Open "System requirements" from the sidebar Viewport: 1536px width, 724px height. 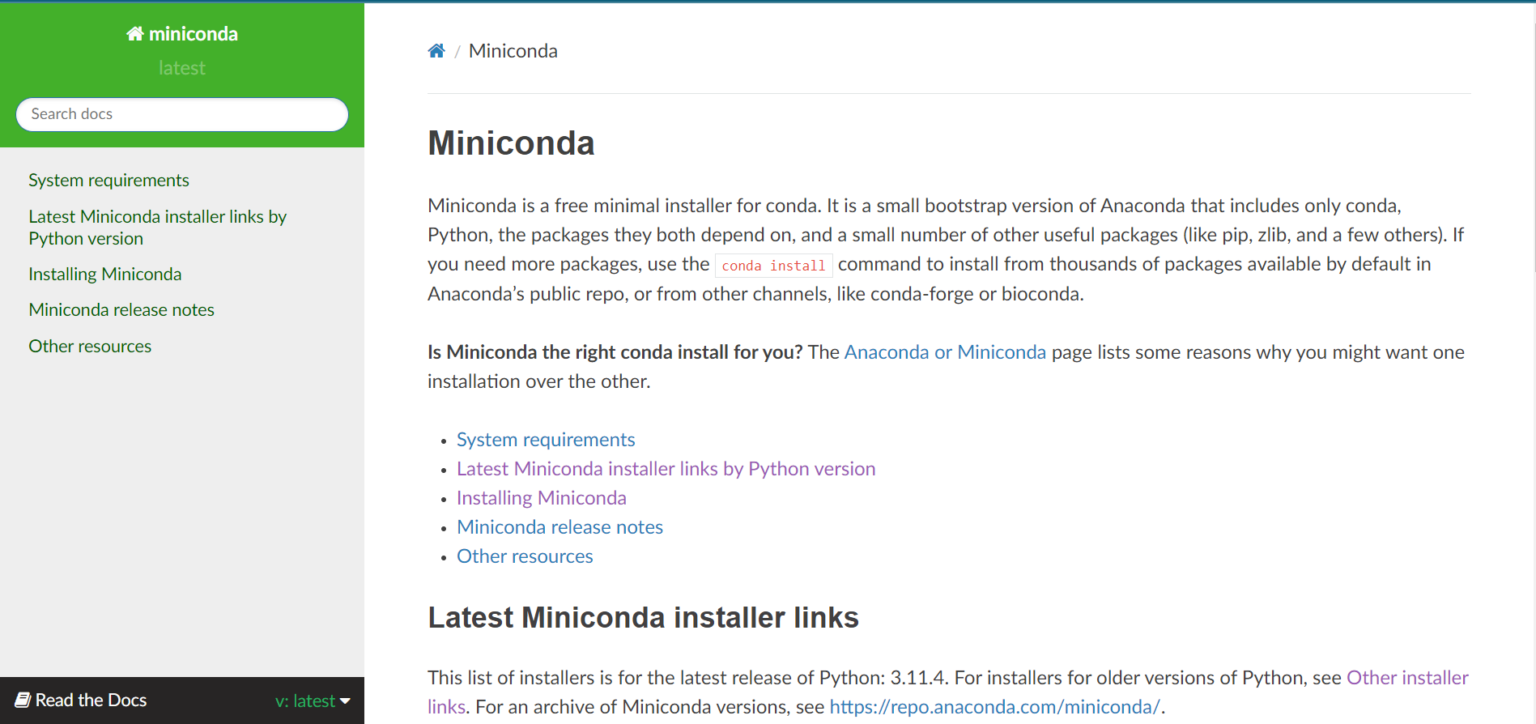pyautogui.click(x=108, y=180)
